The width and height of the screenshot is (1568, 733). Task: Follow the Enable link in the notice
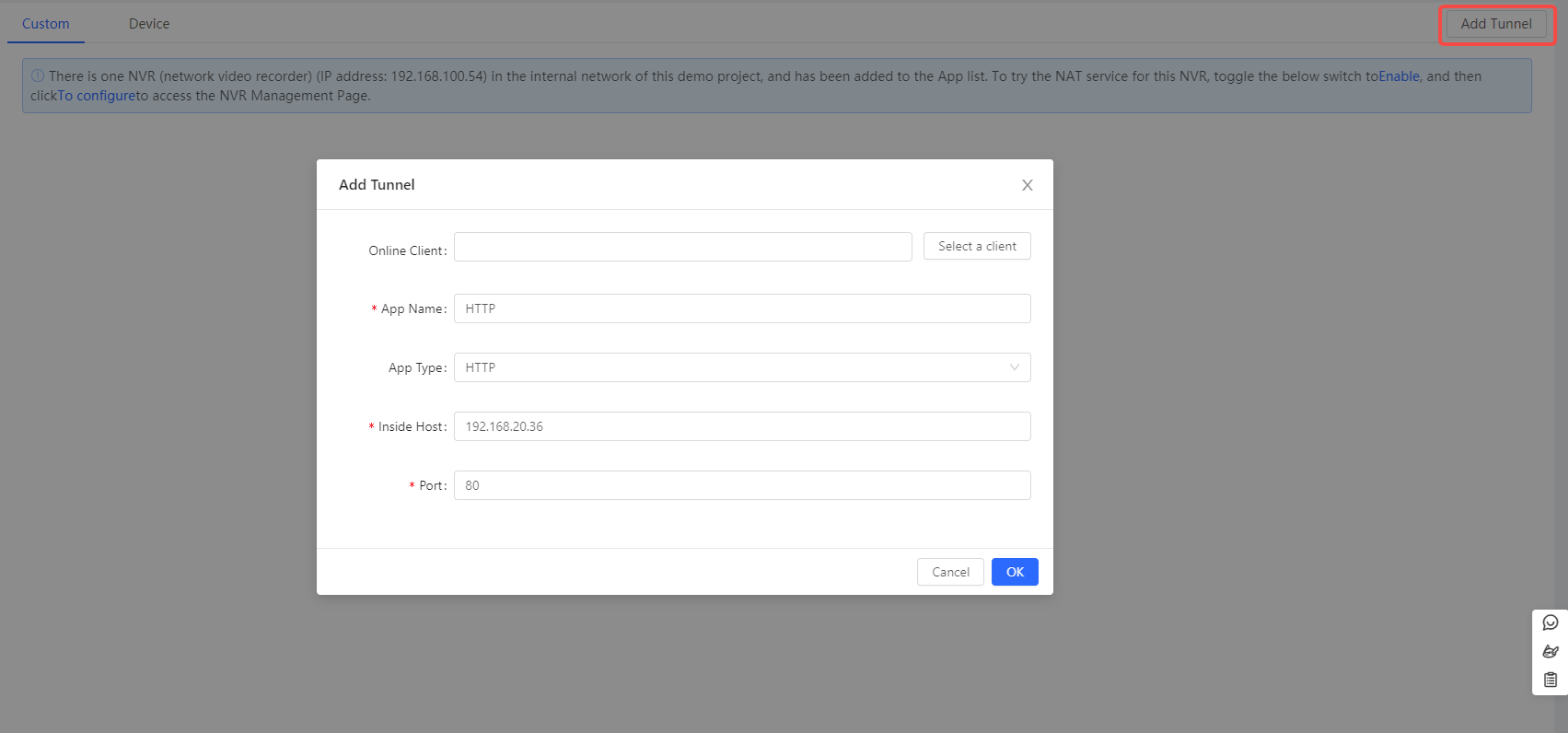click(1399, 76)
